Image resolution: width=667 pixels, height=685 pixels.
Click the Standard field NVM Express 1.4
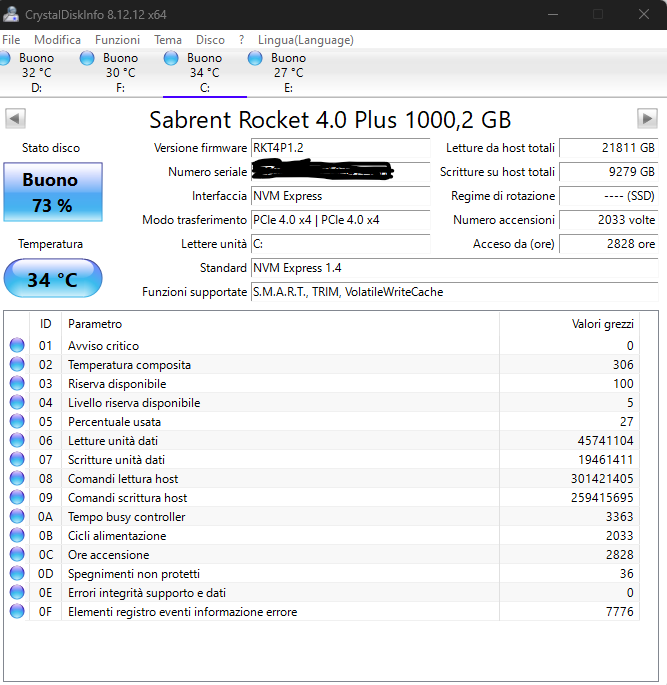[x=455, y=268]
